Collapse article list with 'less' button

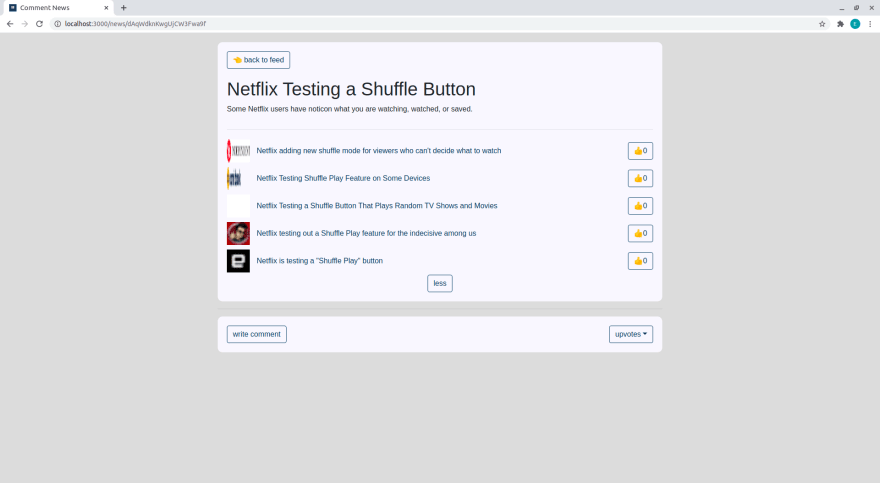[440, 283]
